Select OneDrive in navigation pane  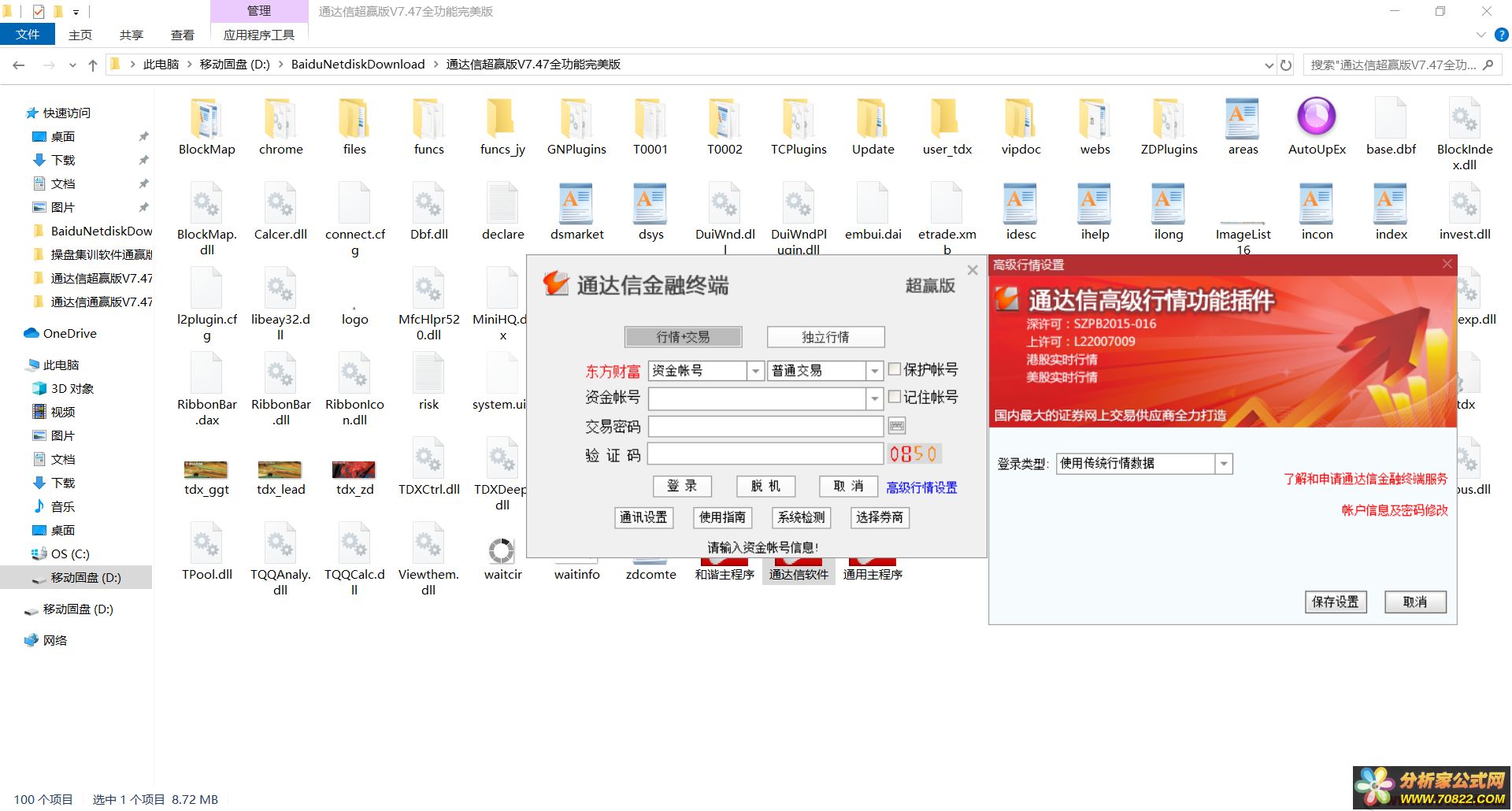pyautogui.click(x=69, y=333)
